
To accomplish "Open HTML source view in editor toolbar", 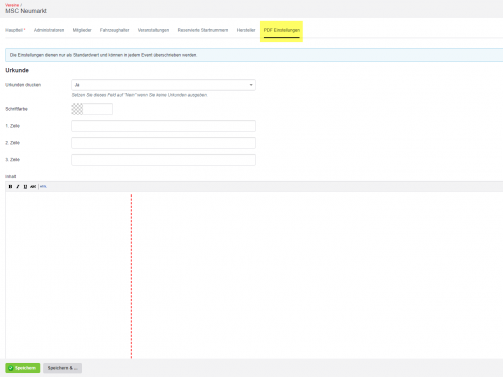I will (x=43, y=187).
